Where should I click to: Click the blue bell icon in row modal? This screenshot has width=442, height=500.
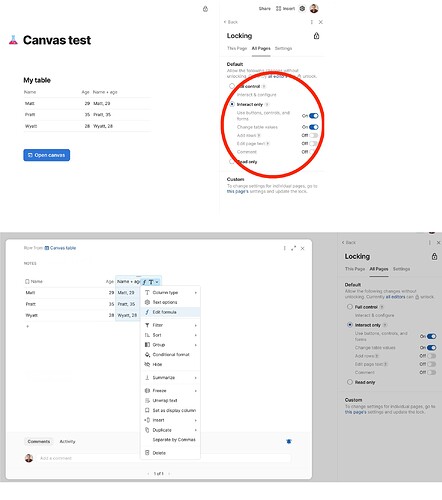[x=289, y=441]
